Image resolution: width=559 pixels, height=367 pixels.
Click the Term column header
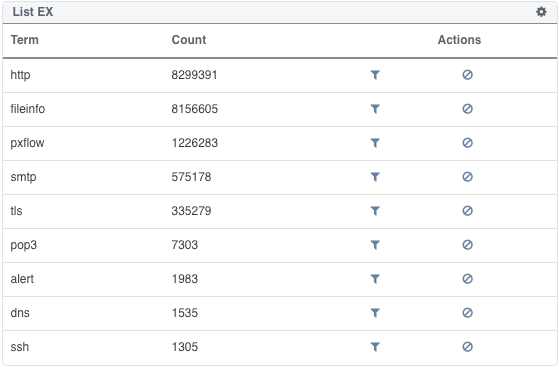tap(25, 40)
